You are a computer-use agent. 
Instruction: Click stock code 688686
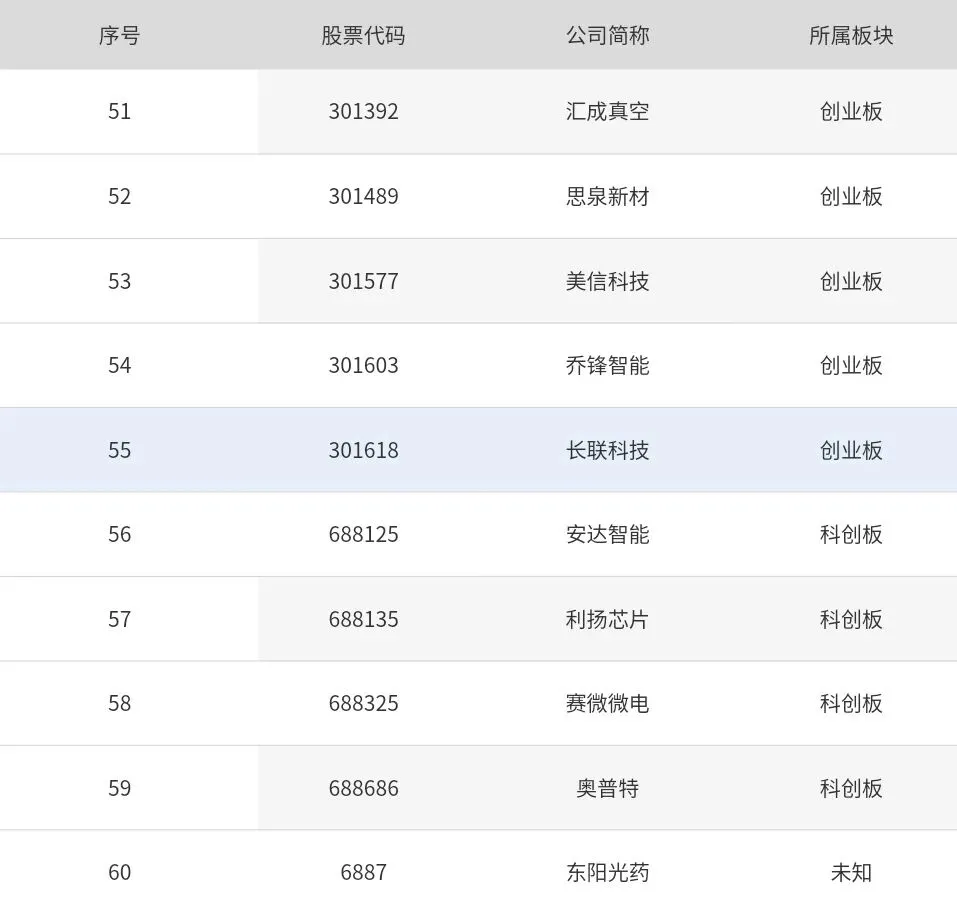tap(363, 788)
